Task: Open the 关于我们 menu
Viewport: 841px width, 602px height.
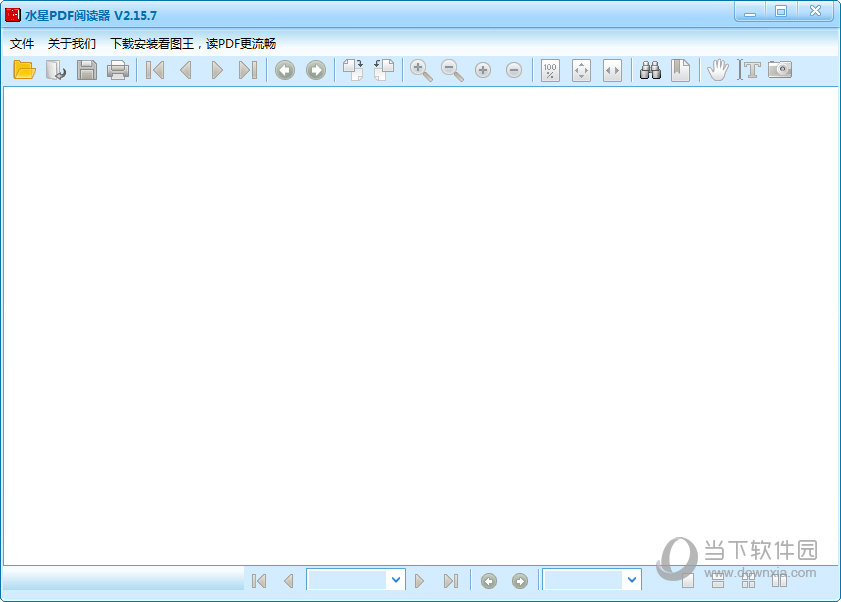Action: pos(72,43)
